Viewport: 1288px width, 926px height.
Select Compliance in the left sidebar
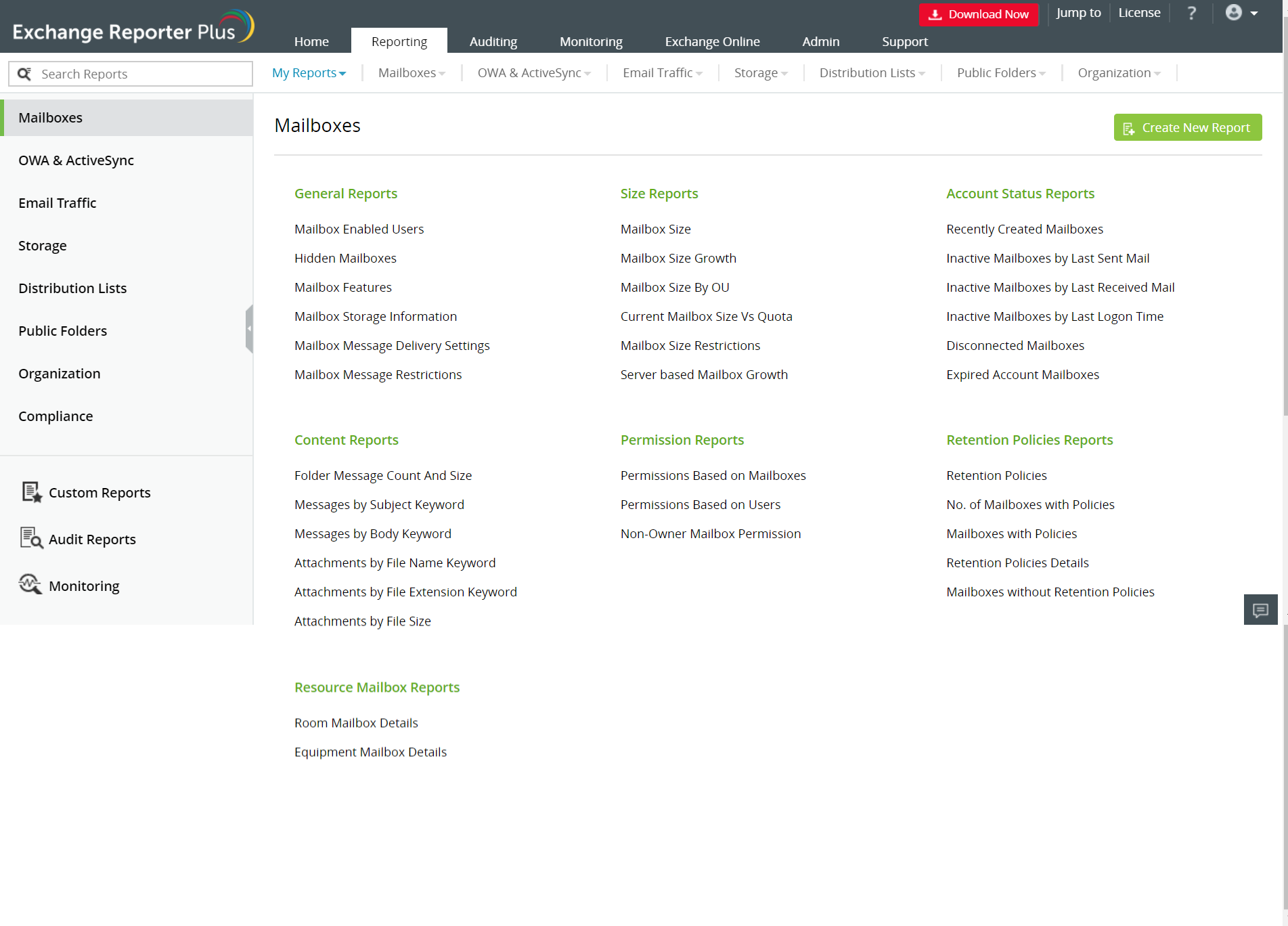pos(55,416)
